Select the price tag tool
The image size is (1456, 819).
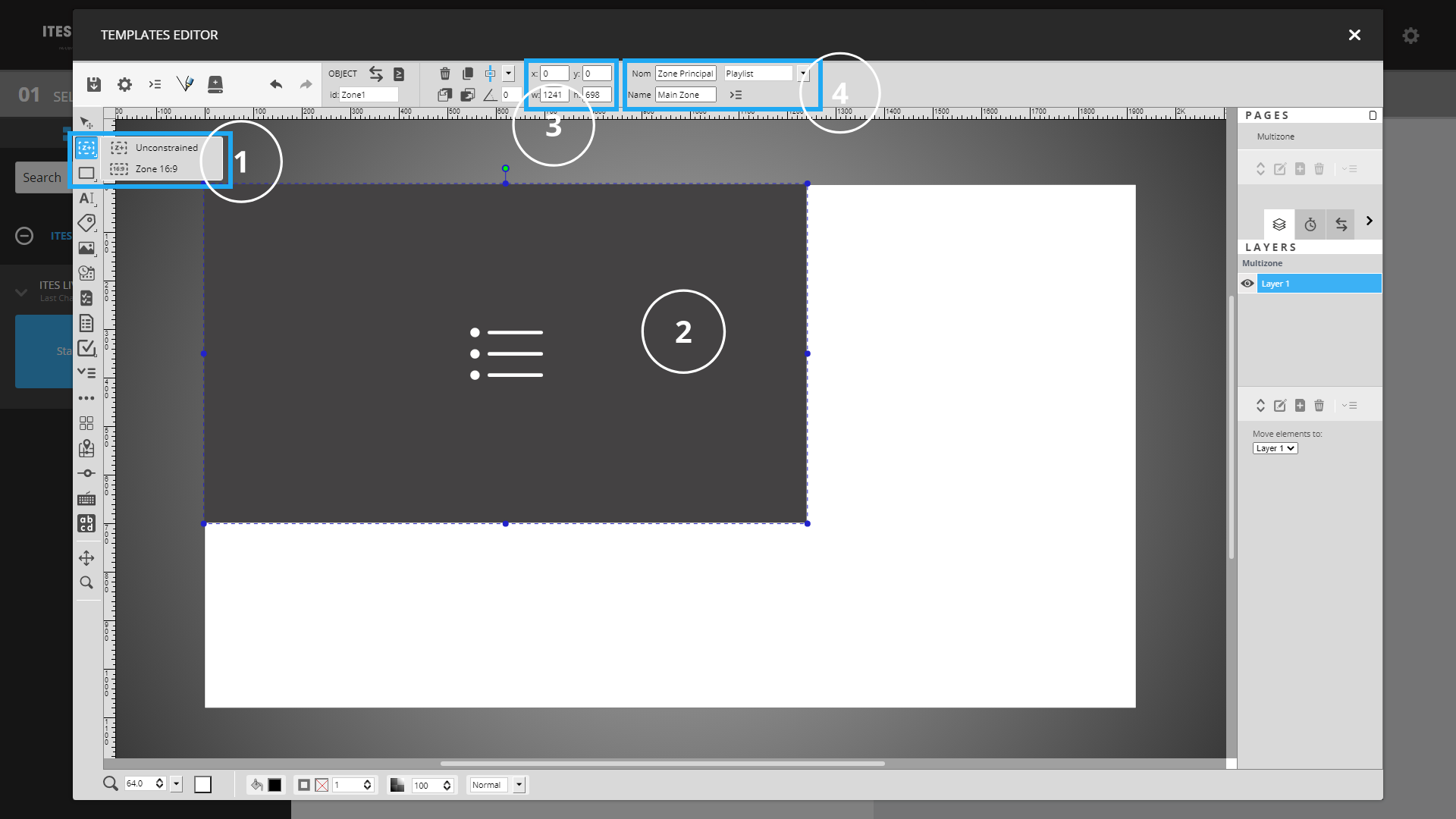pyautogui.click(x=86, y=223)
